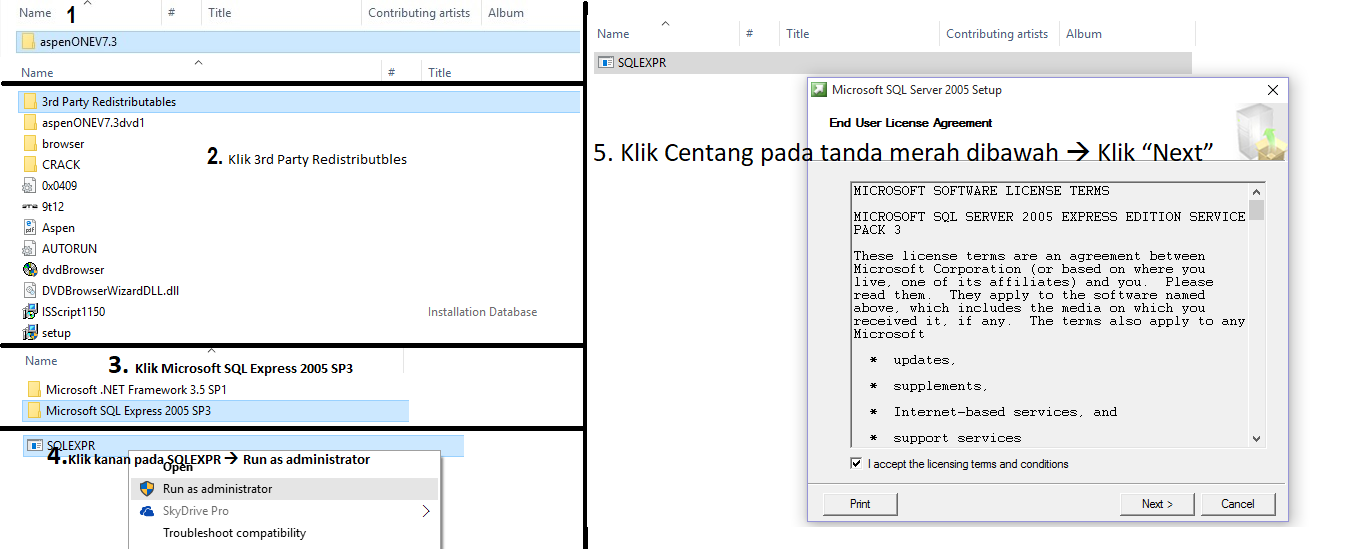Select the Aspen PDF file icon
The height and width of the screenshot is (549, 1350).
click(30, 228)
